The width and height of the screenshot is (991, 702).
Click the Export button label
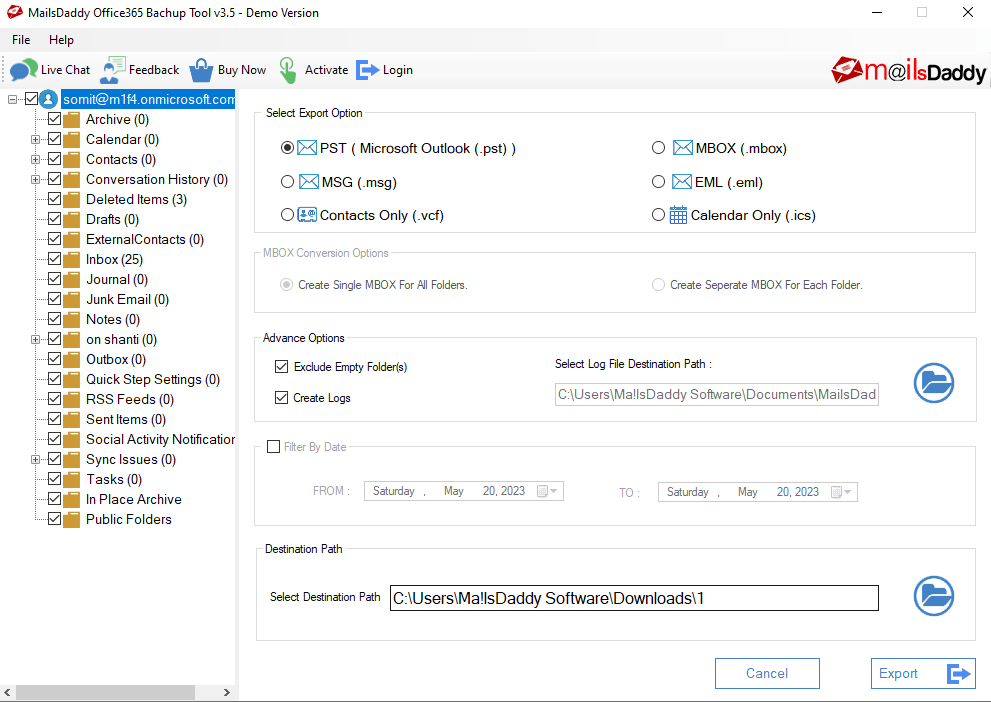pos(898,674)
